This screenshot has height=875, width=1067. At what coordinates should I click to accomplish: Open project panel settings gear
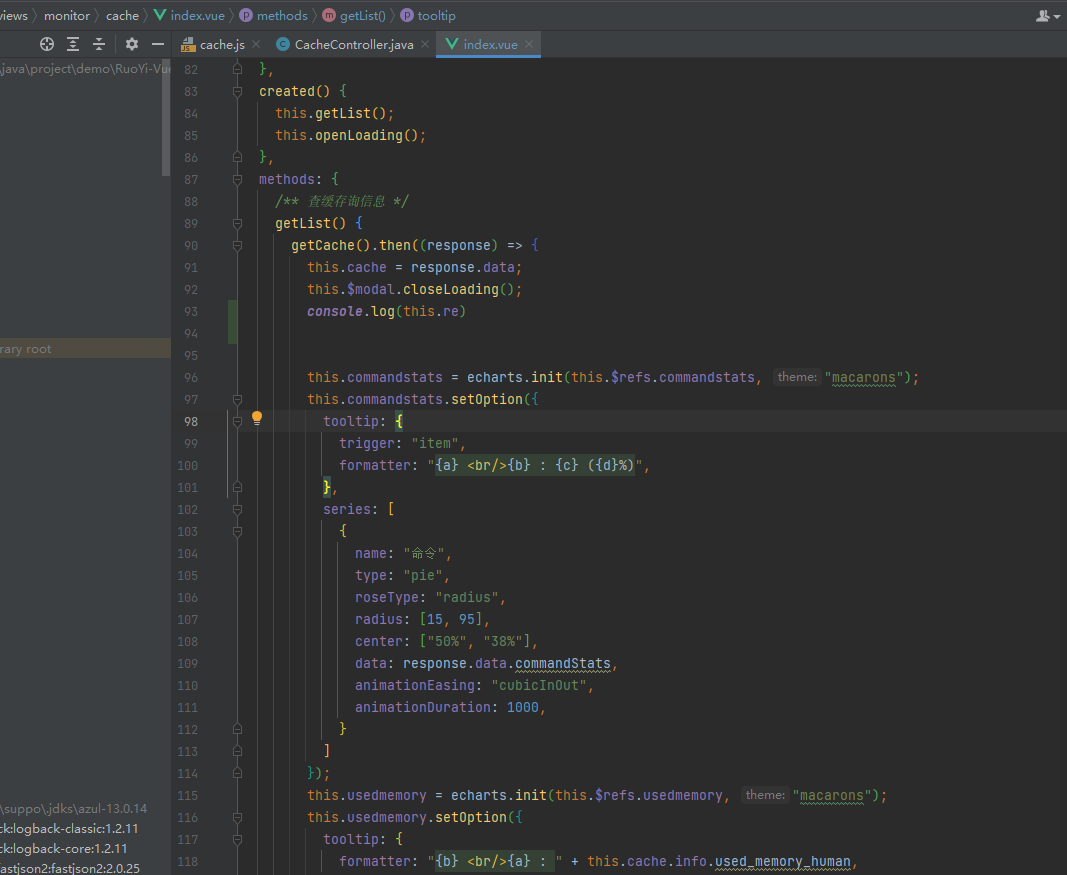[x=132, y=44]
